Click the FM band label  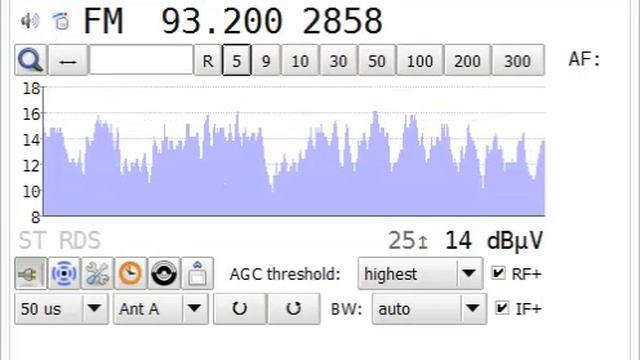point(103,21)
